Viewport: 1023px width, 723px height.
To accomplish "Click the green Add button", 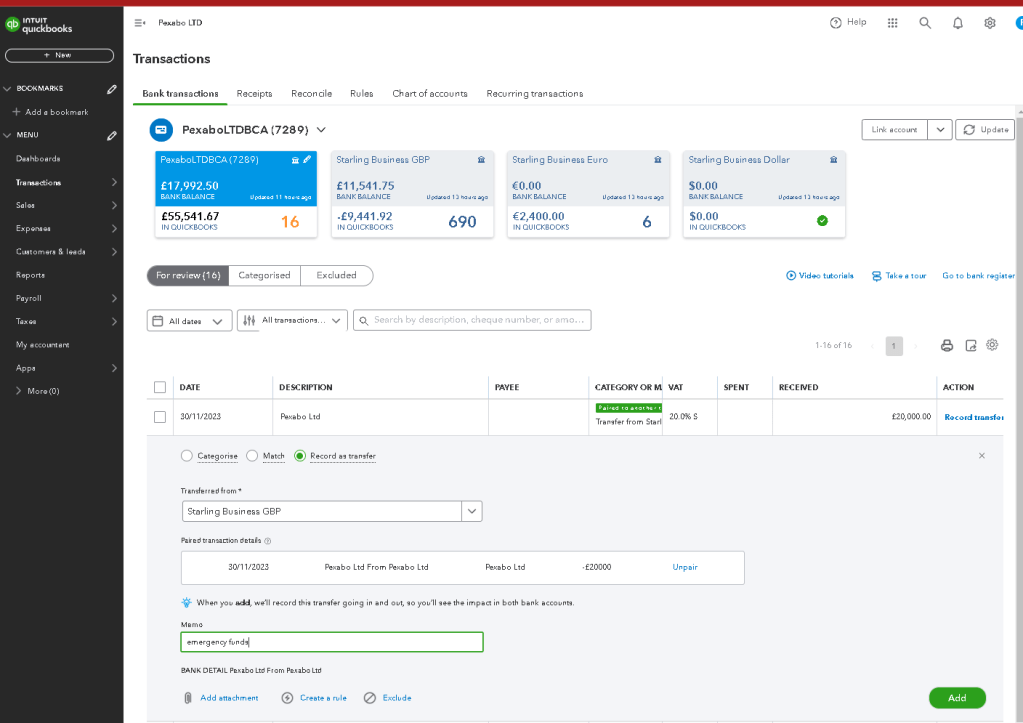I will click(957, 698).
